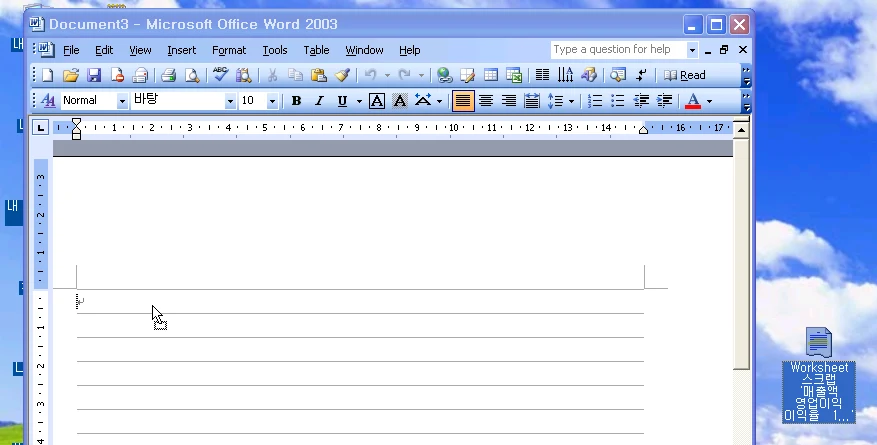
Task: Expand the Style dropdown showing Normal
Action: [122, 101]
